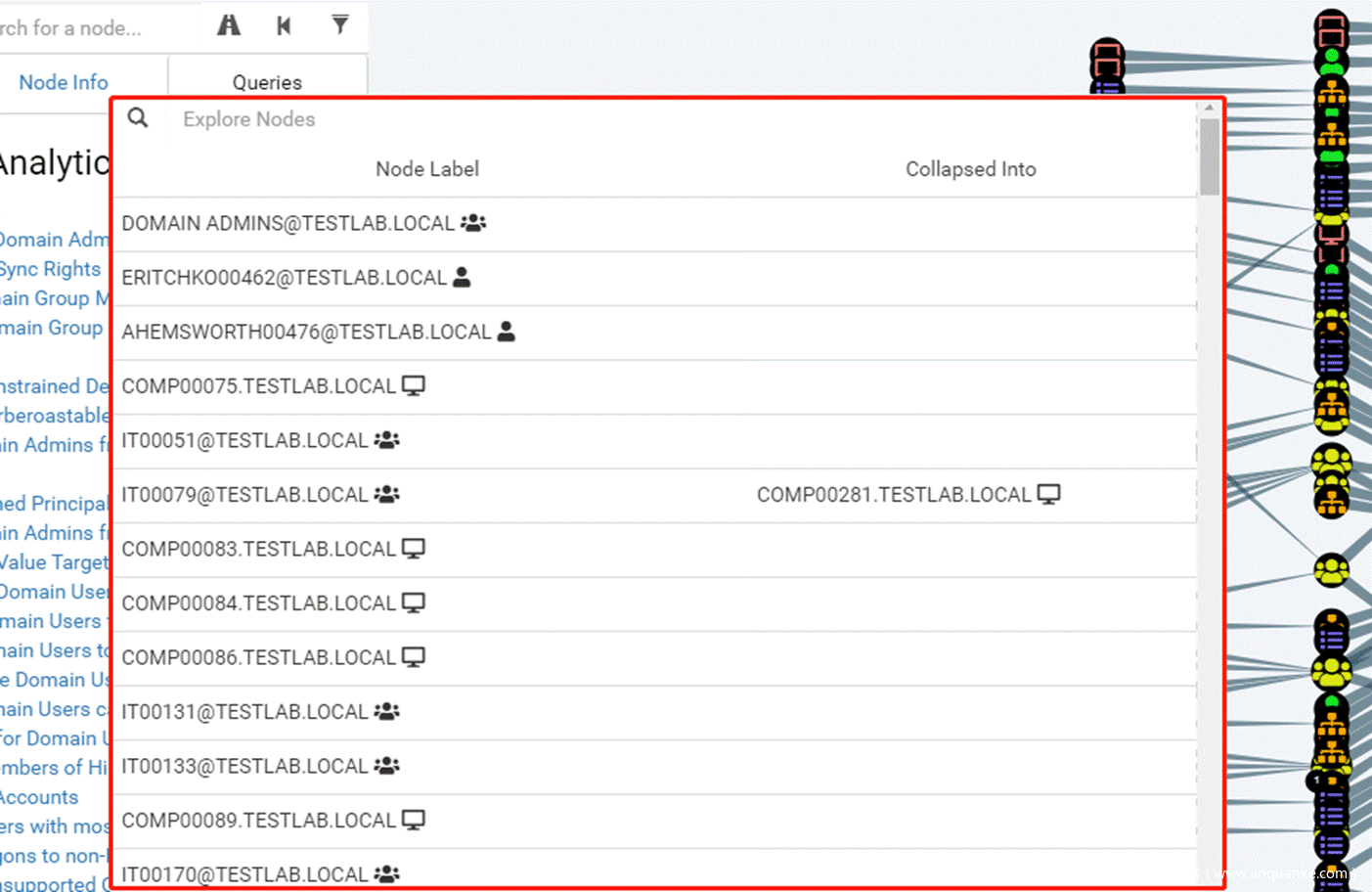Click the scrollbar up arrow in node list

click(x=1209, y=108)
